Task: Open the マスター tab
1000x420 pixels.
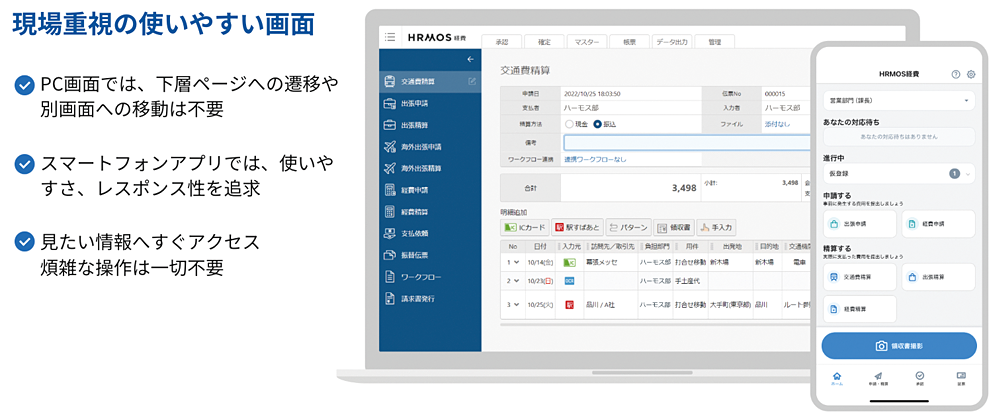Action: [587, 41]
